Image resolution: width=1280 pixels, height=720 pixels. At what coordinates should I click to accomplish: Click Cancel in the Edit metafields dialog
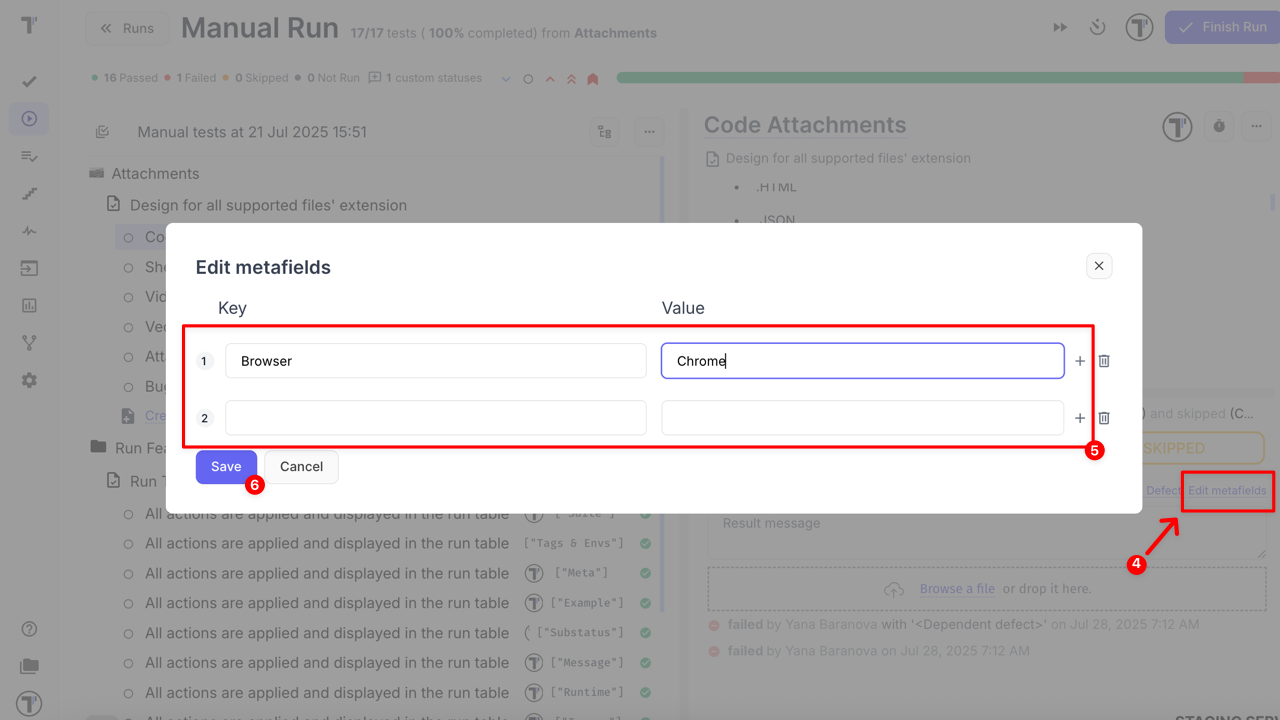point(301,467)
